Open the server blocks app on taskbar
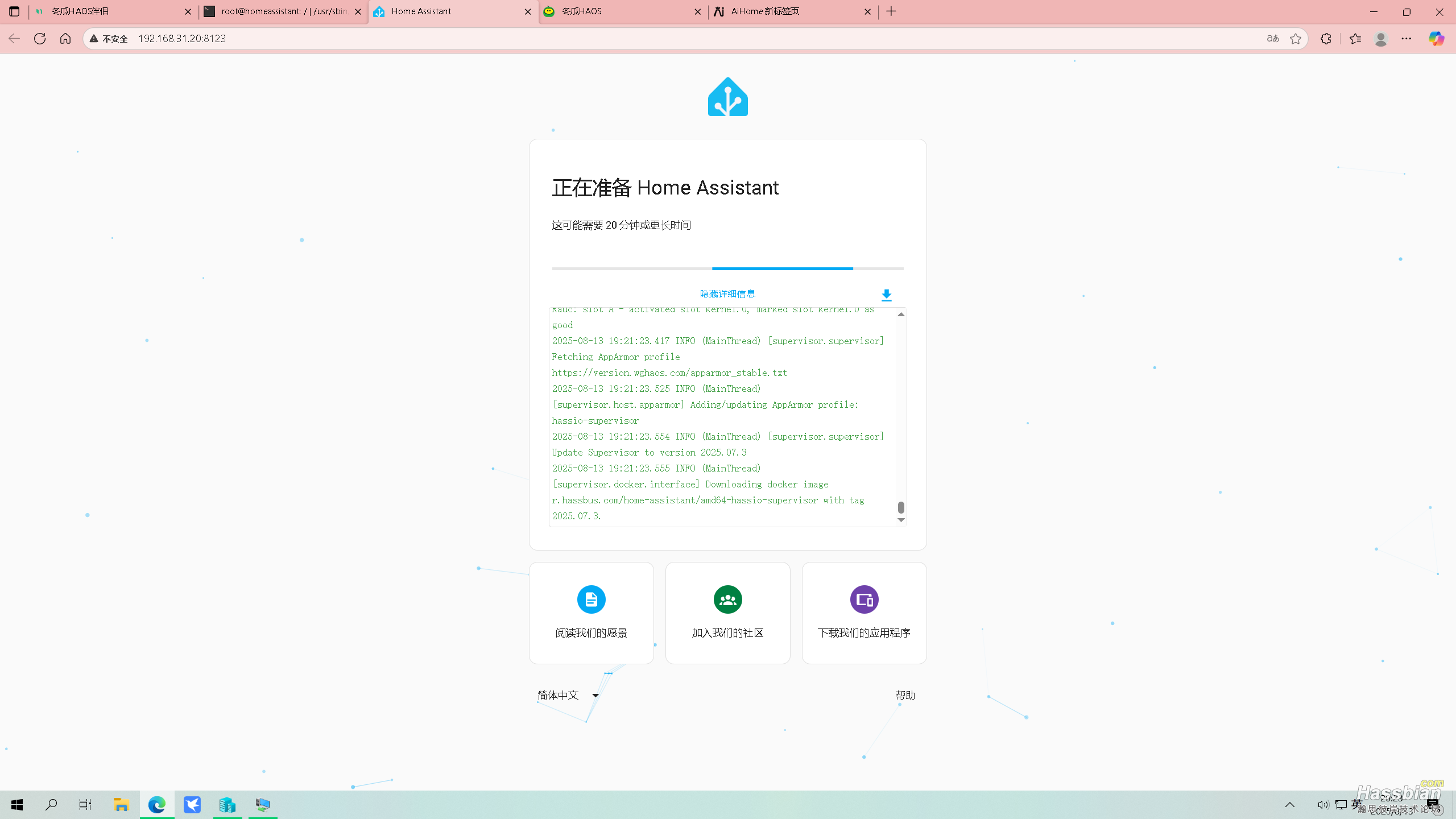 click(227, 805)
